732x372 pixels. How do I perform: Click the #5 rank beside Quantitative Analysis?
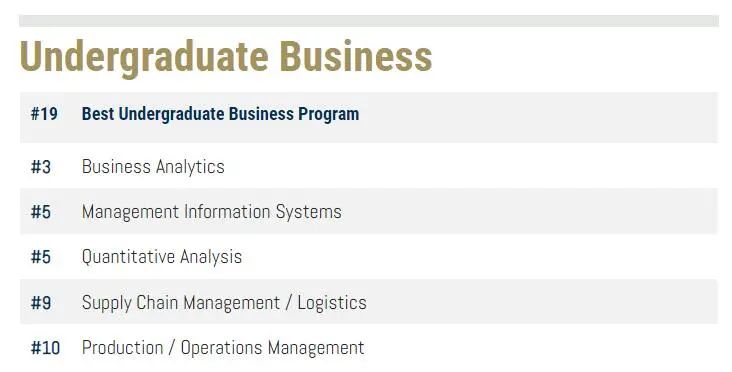point(41,257)
